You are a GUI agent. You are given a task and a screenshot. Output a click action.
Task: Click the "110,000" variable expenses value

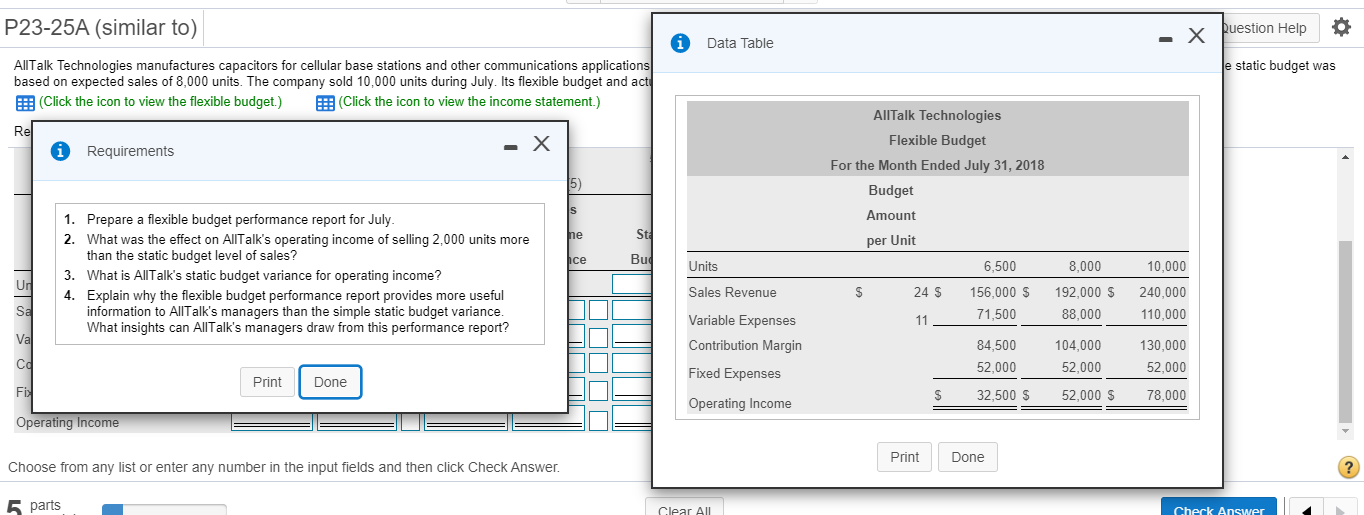1163,315
